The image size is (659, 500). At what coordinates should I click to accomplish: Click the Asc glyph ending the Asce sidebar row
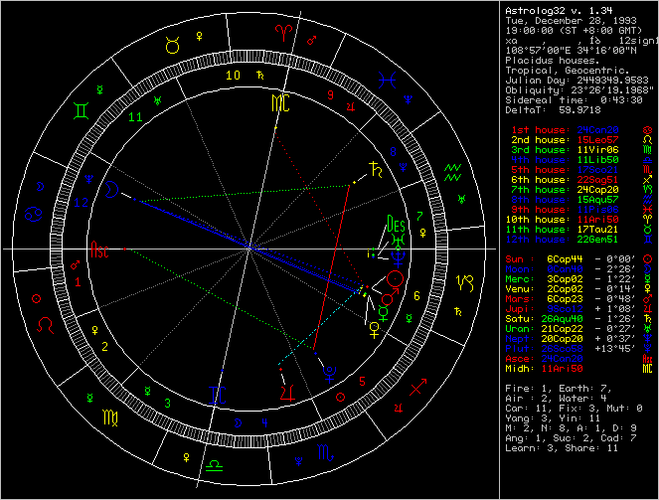[648, 359]
